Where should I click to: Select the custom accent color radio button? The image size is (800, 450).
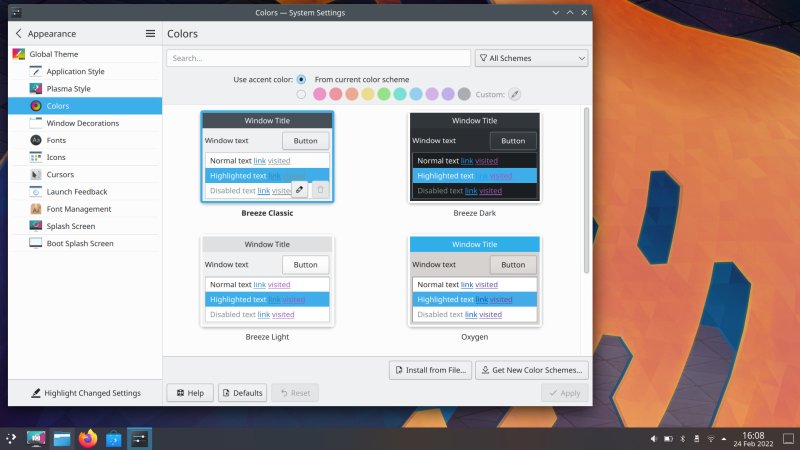pos(302,95)
